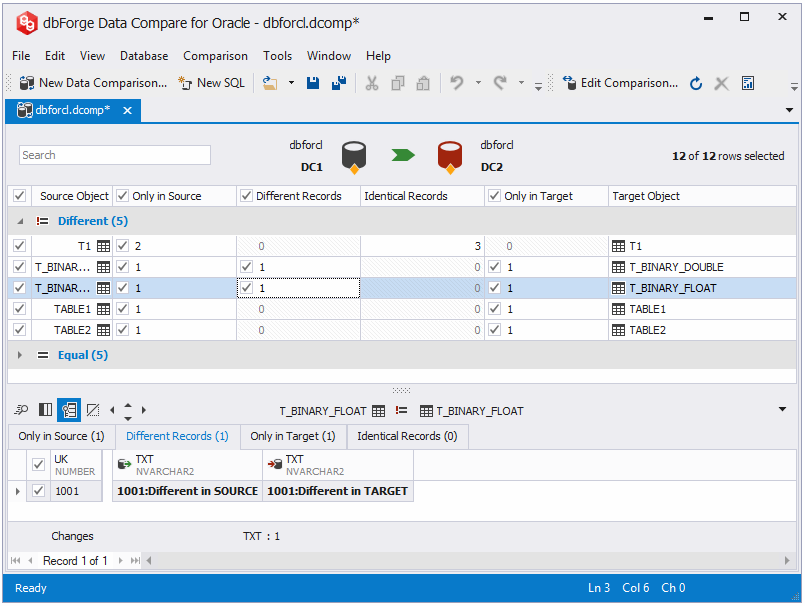
Task: Toggle Only in Source checkbox in T1 row
Action: (122, 246)
